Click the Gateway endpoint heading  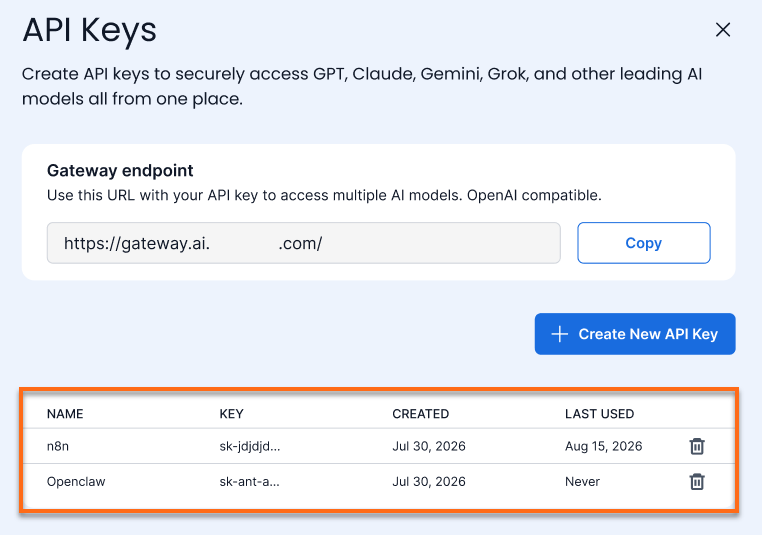click(x=120, y=171)
